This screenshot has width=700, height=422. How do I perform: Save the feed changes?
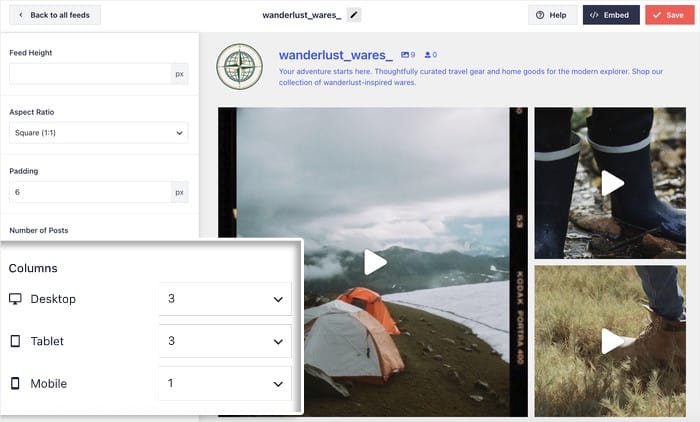[669, 15]
